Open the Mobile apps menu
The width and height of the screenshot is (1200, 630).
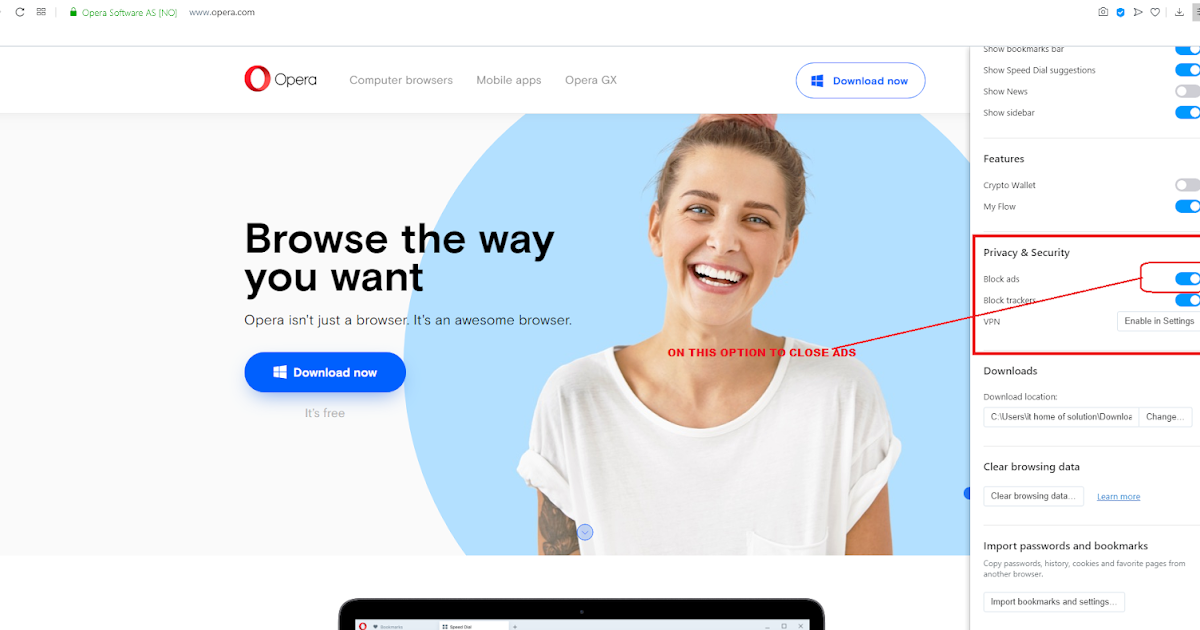(x=509, y=80)
